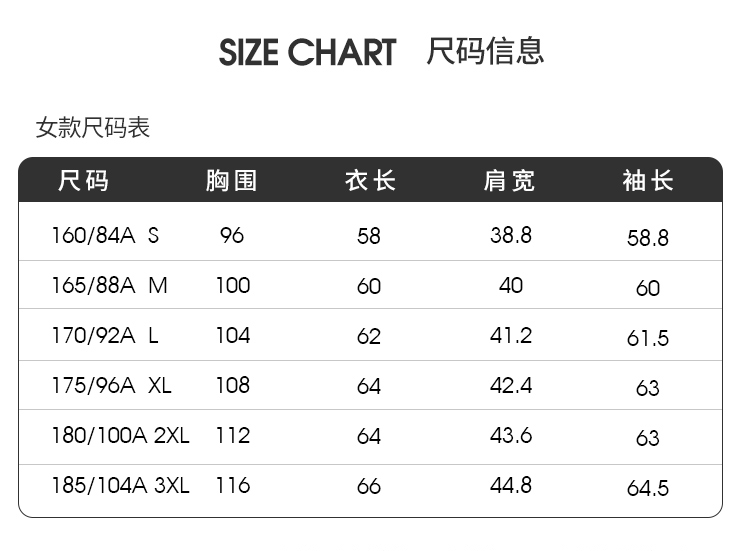
Task: Click the 袖长 column header
Action: 648,181
